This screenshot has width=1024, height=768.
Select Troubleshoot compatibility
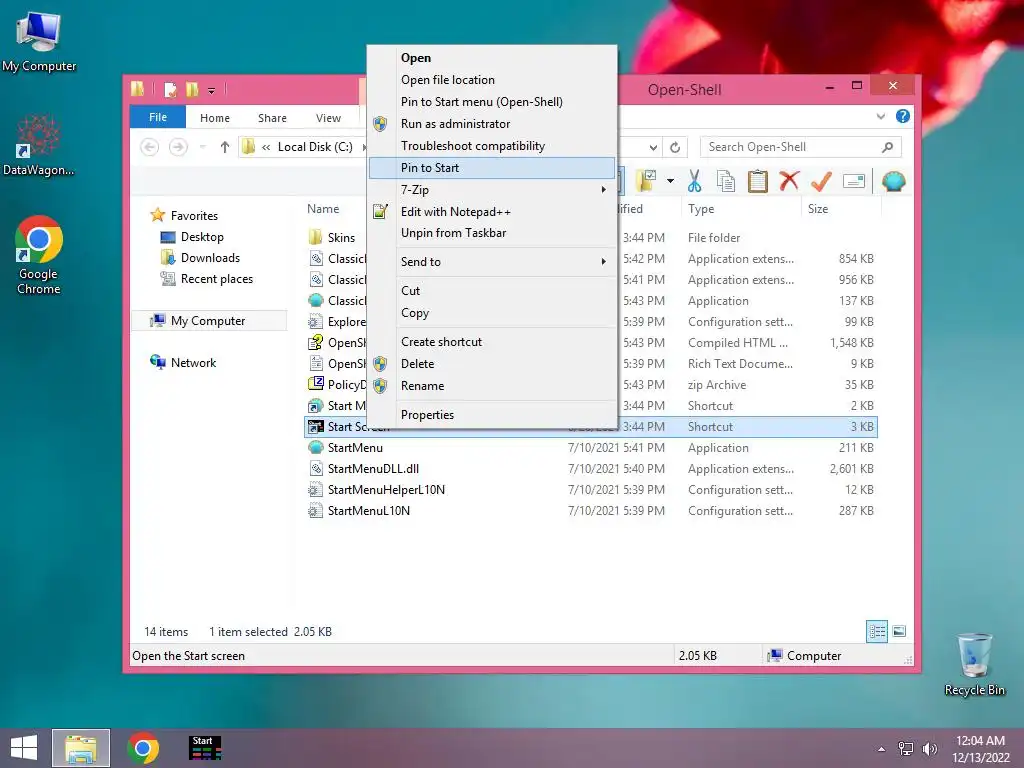point(491,146)
